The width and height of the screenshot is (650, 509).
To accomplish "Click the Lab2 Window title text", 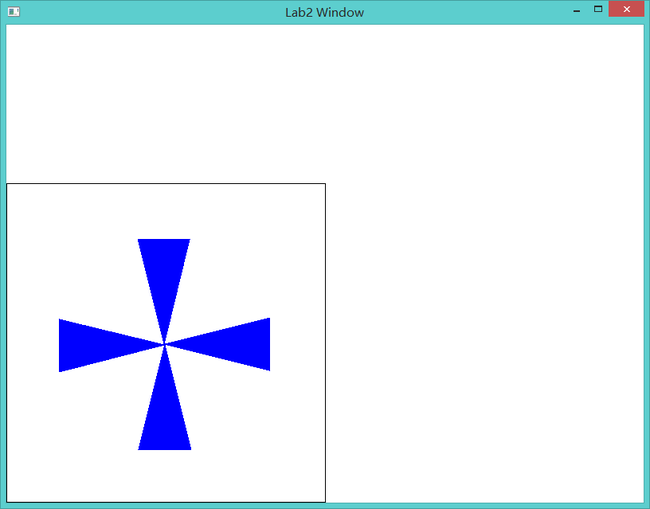I will tap(325, 12).
